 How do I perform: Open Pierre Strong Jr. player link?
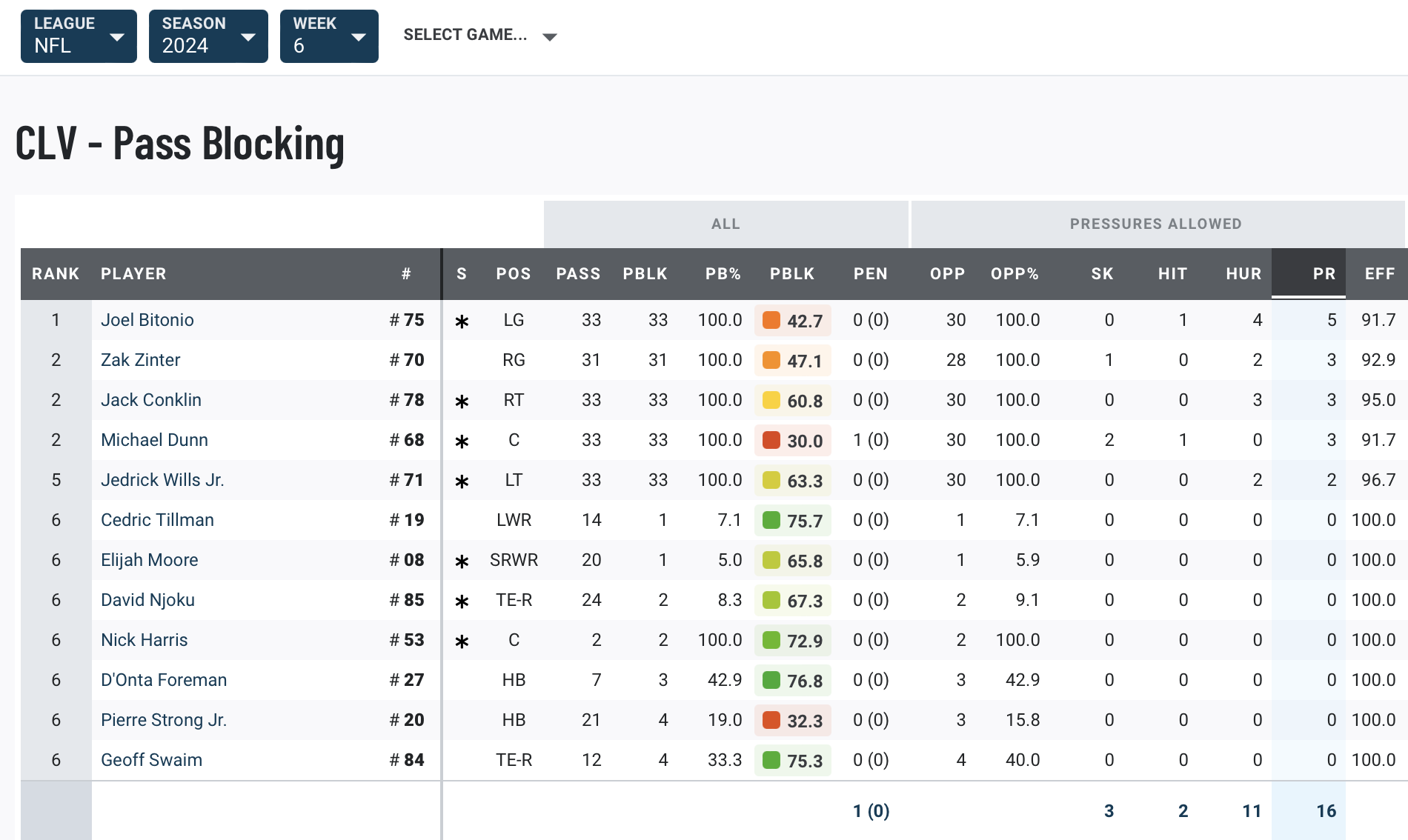[x=164, y=720]
